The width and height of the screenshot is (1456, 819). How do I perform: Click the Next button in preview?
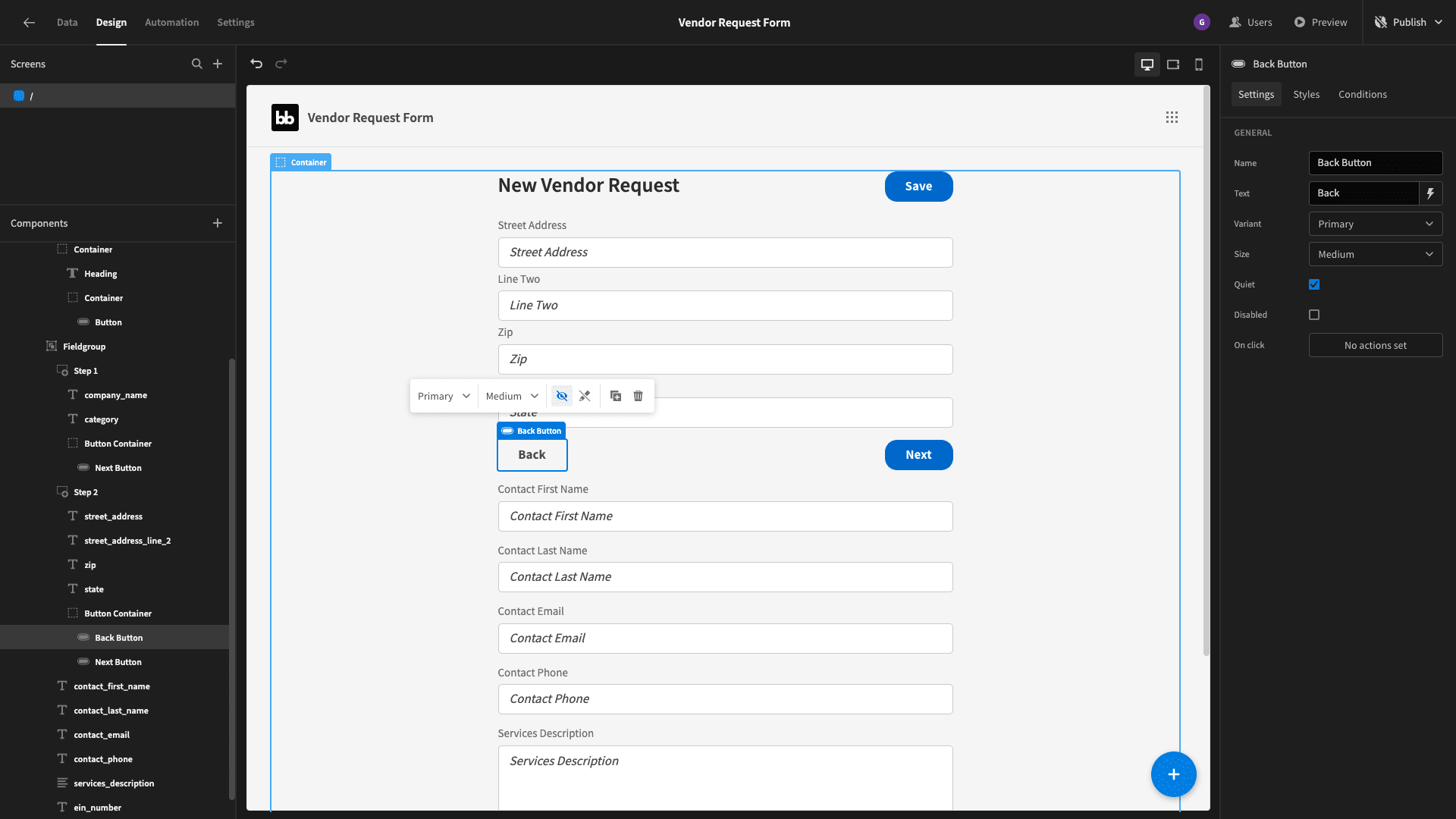[918, 455]
